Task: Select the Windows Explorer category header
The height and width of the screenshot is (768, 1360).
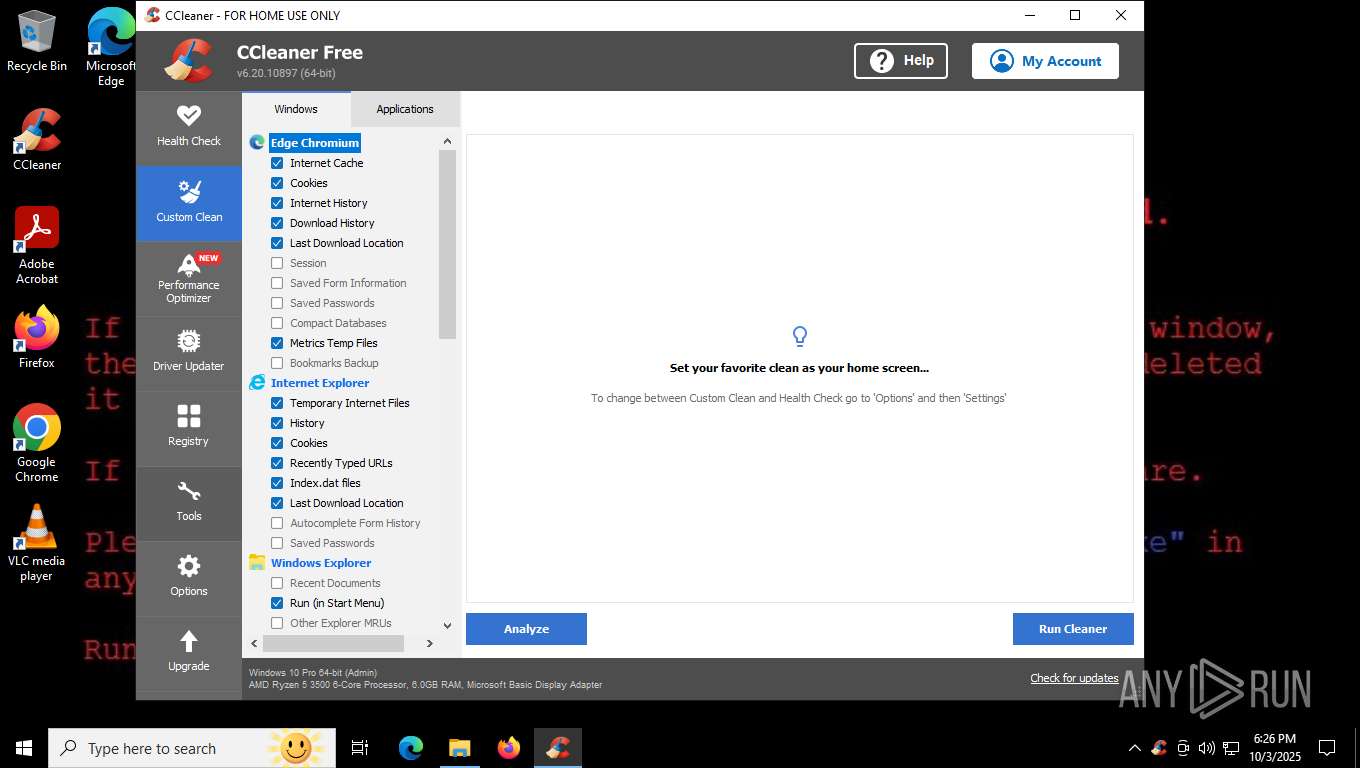Action: coord(321,563)
